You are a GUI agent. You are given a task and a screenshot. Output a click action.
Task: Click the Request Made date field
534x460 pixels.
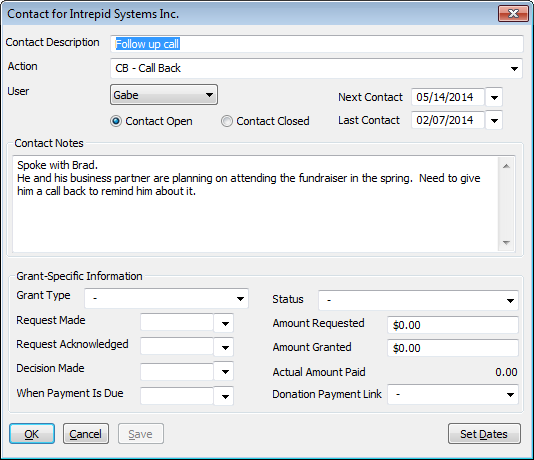[177, 323]
